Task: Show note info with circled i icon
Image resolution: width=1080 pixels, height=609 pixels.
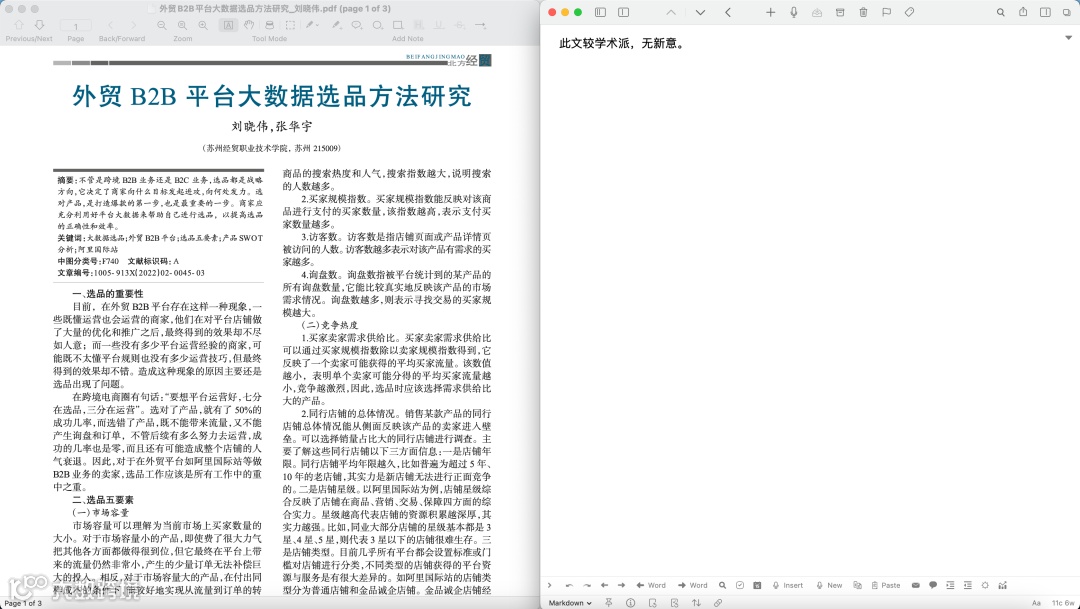Action: [630, 603]
